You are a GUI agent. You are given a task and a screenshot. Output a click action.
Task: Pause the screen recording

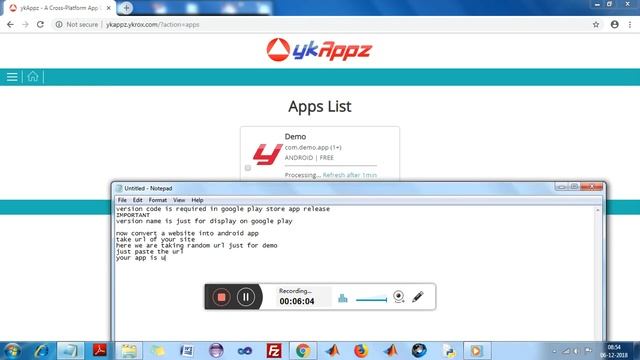246,297
